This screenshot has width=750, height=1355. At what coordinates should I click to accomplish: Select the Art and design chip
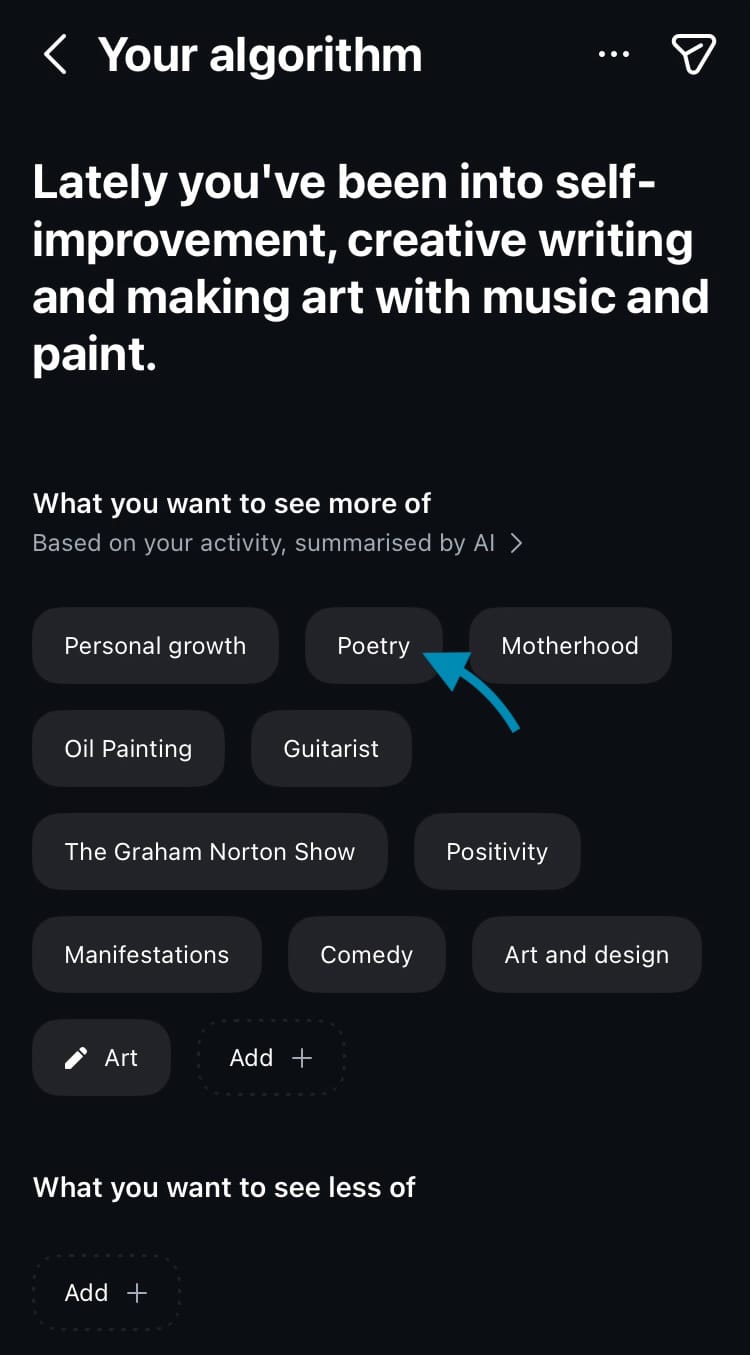[x=586, y=955]
